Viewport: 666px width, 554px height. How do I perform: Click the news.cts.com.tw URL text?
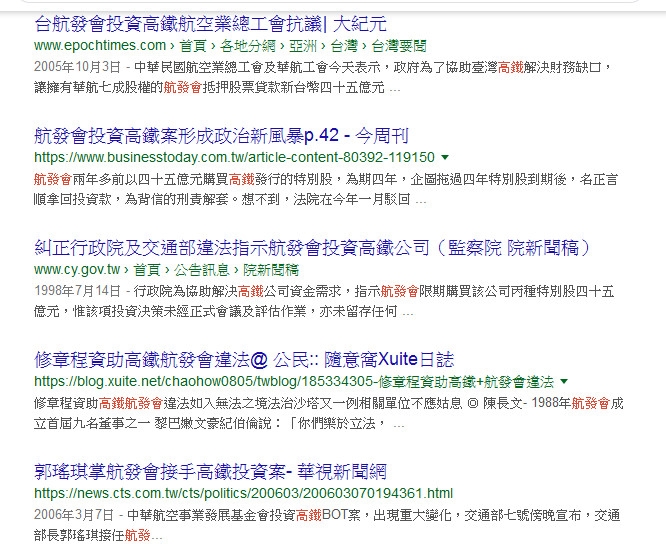[243, 493]
